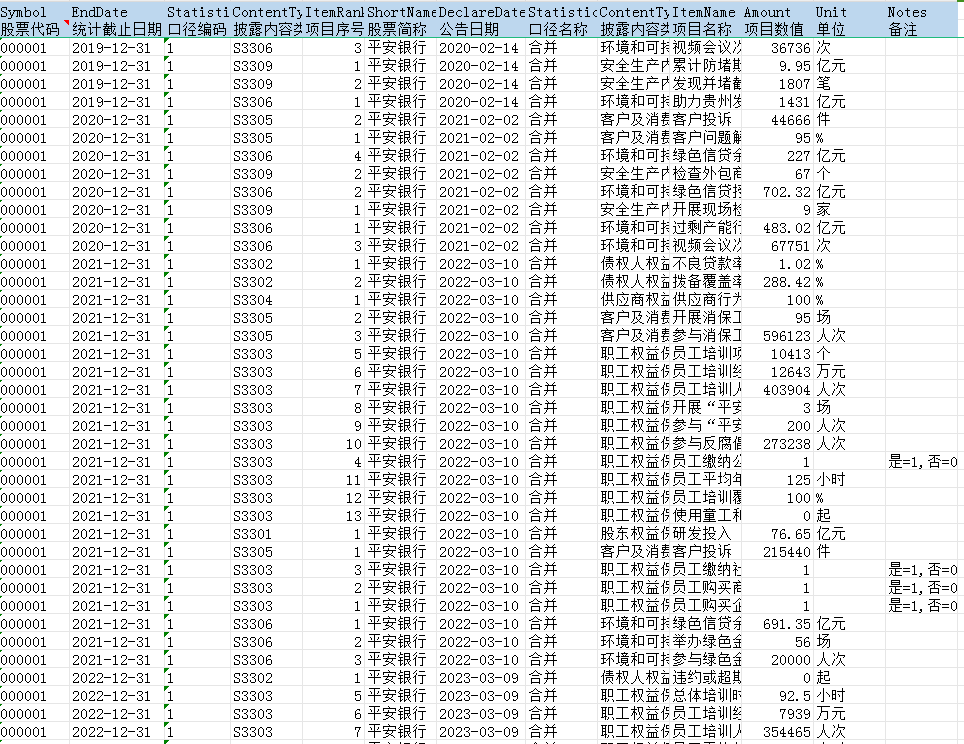The image size is (964, 744).
Task: Select the EndDate header cell
Action: (117, 12)
